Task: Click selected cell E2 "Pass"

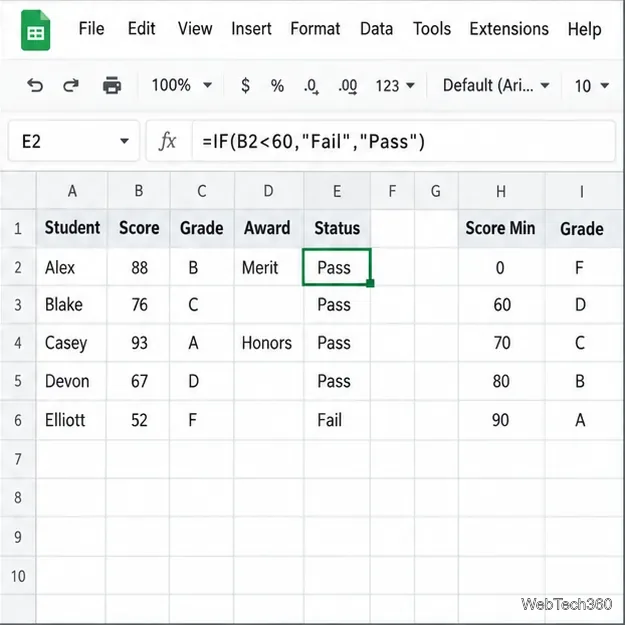Action: (337, 267)
